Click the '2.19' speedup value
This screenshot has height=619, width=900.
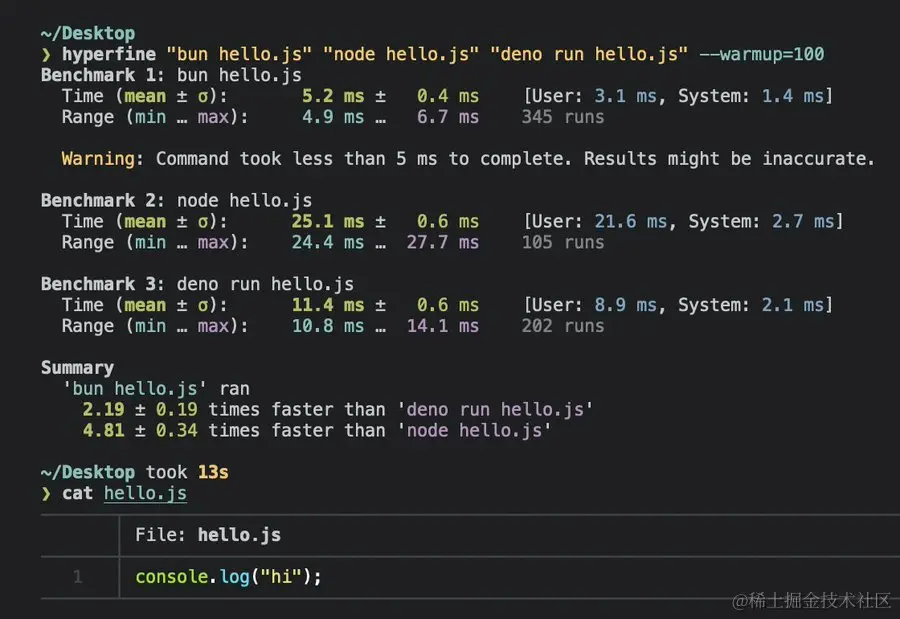103,409
